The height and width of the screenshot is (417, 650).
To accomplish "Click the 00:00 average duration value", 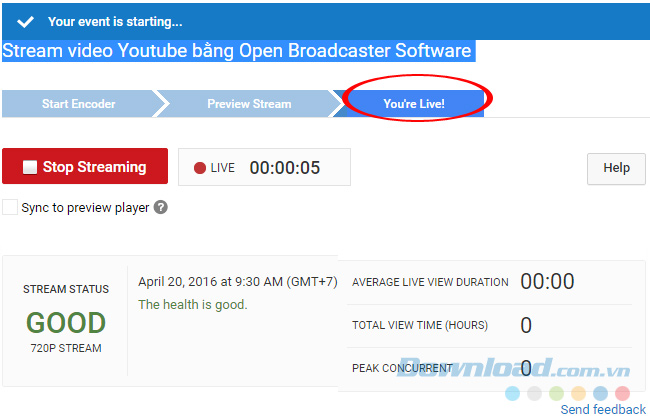I will click(547, 281).
